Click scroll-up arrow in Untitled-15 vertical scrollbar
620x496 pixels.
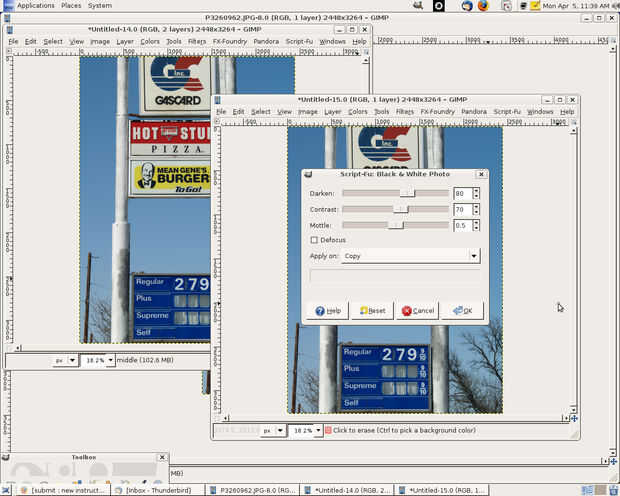[574, 131]
